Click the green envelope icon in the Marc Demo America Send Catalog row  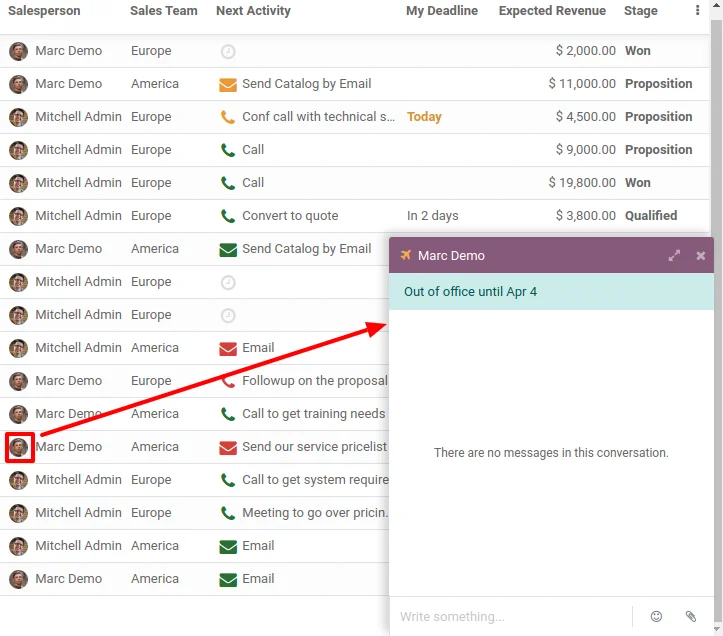point(228,250)
